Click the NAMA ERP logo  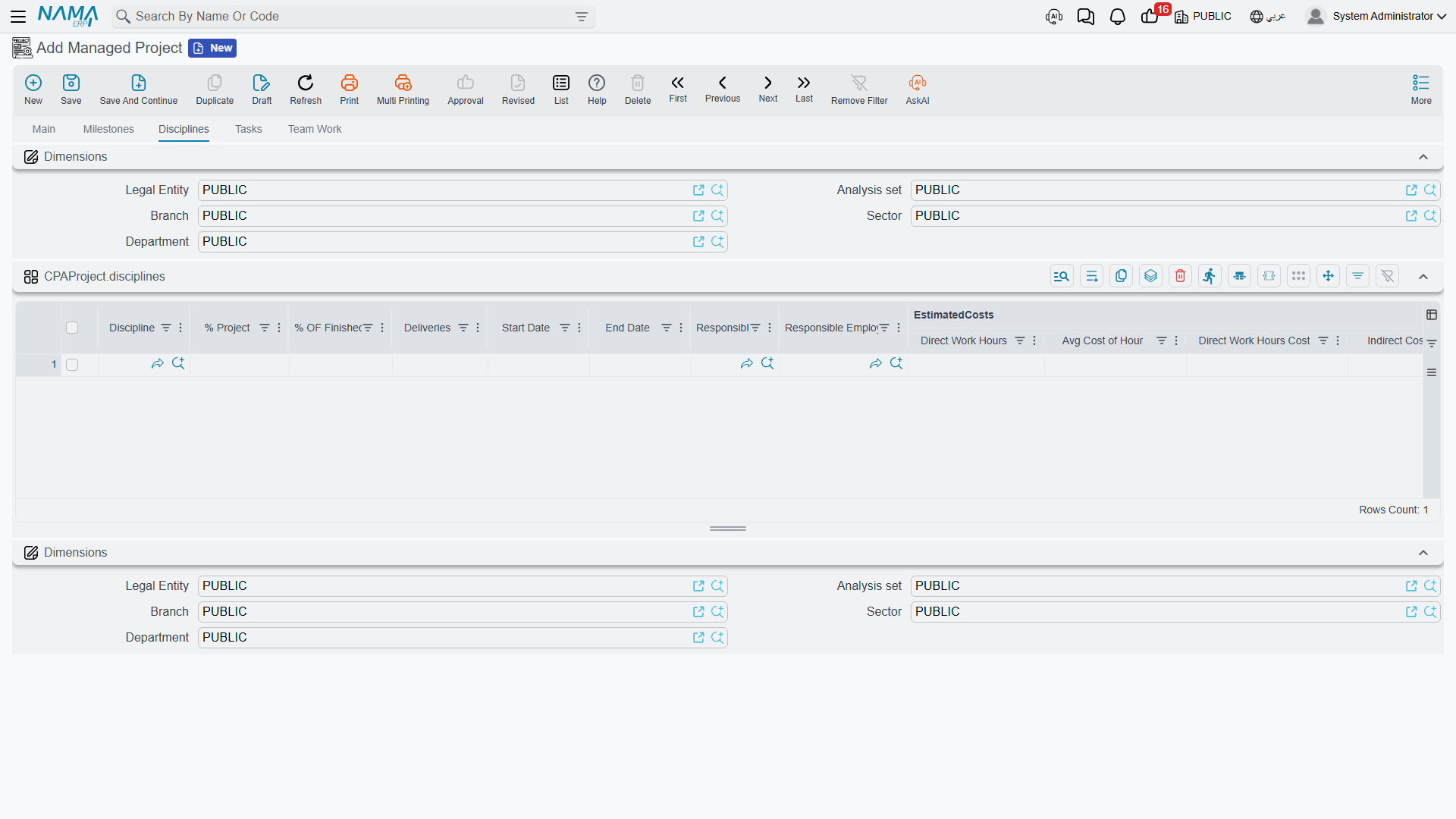[68, 16]
